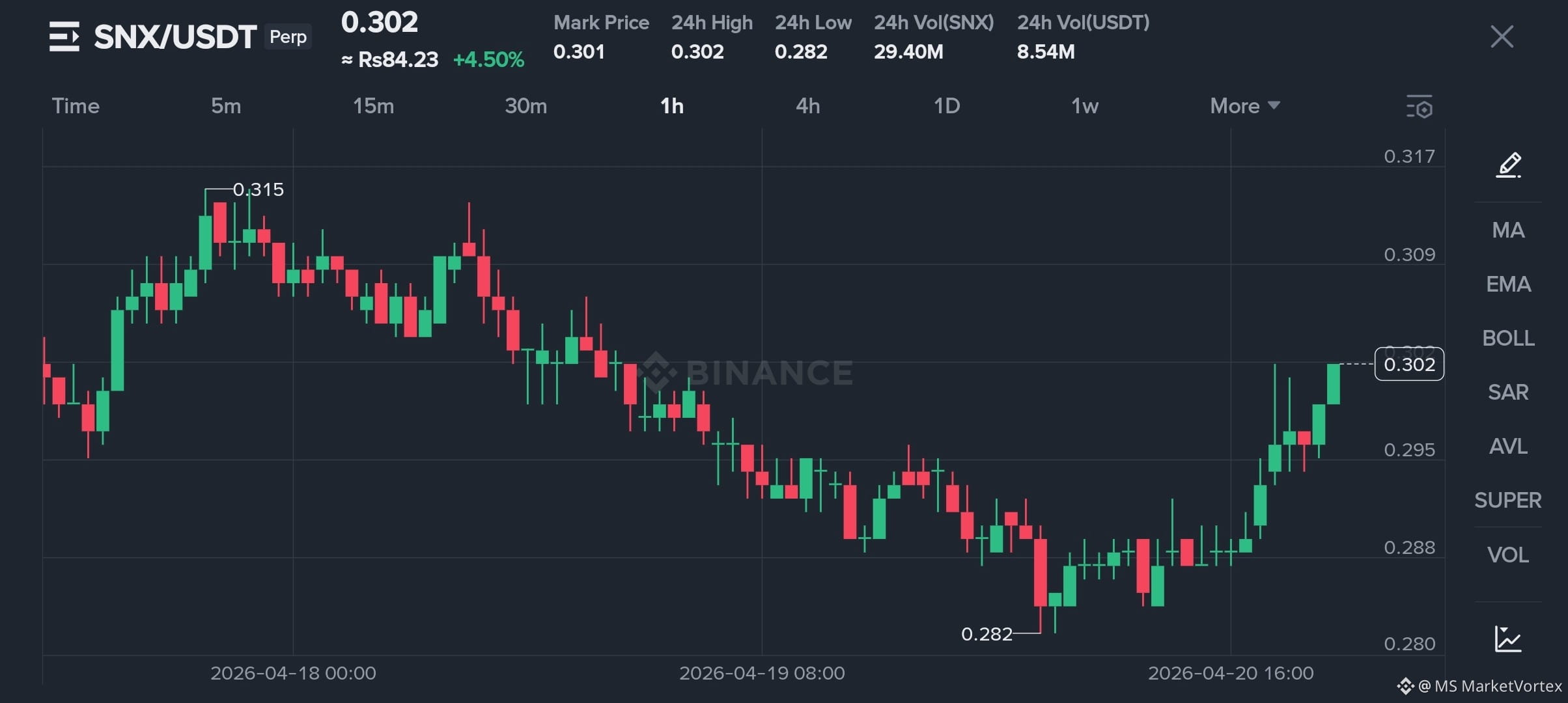The width and height of the screenshot is (1568, 703).
Task: Toggle the SAR indicator
Action: [1508, 393]
